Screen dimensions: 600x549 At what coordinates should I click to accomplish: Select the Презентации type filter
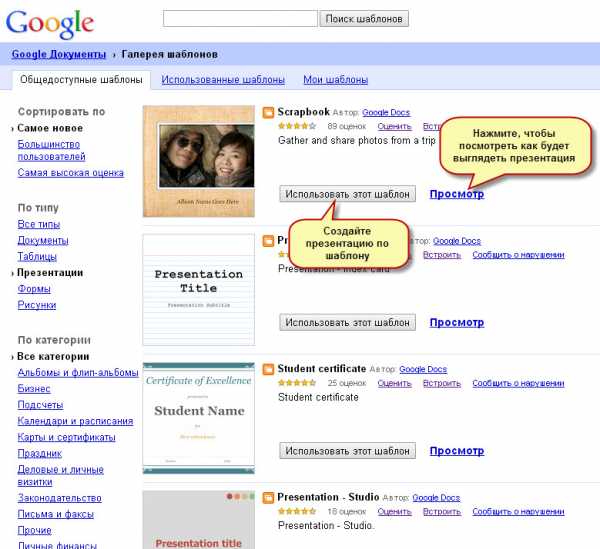(x=50, y=273)
